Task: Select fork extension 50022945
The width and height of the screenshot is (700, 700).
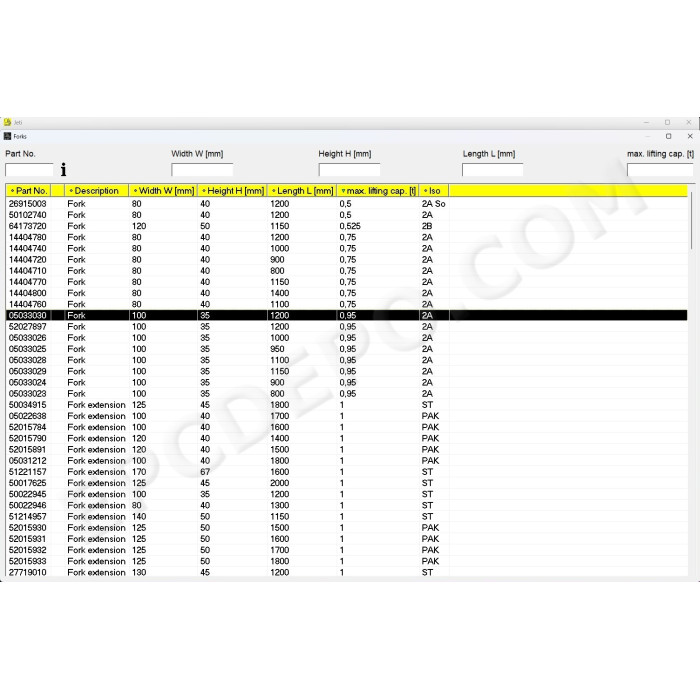Action: click(28, 494)
